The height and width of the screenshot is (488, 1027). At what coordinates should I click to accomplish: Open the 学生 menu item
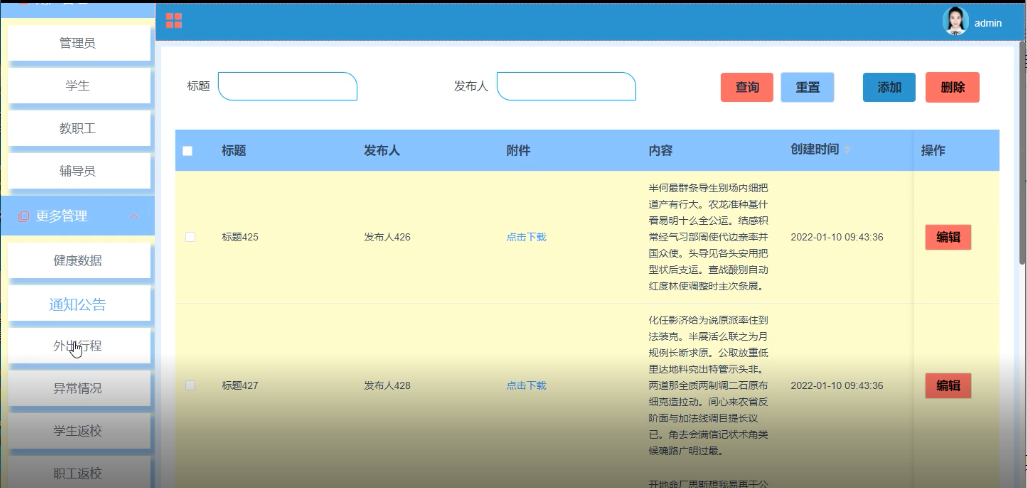78,86
